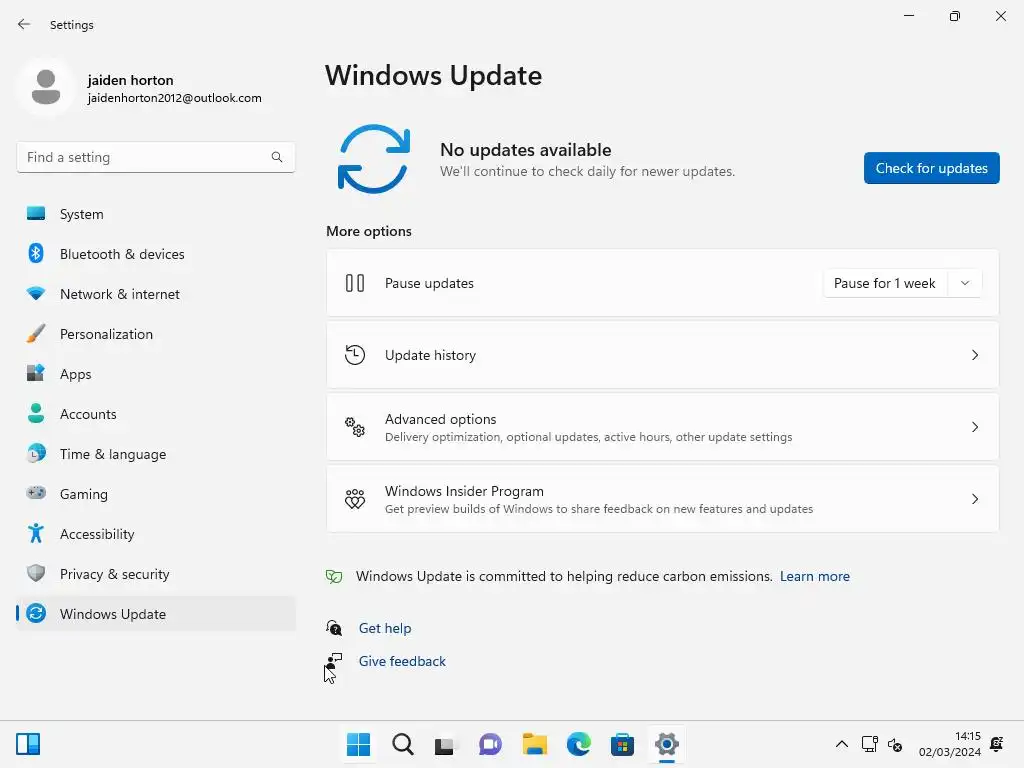This screenshot has height=768, width=1024.
Task: Open Task View from the taskbar
Action: pyautogui.click(x=445, y=744)
